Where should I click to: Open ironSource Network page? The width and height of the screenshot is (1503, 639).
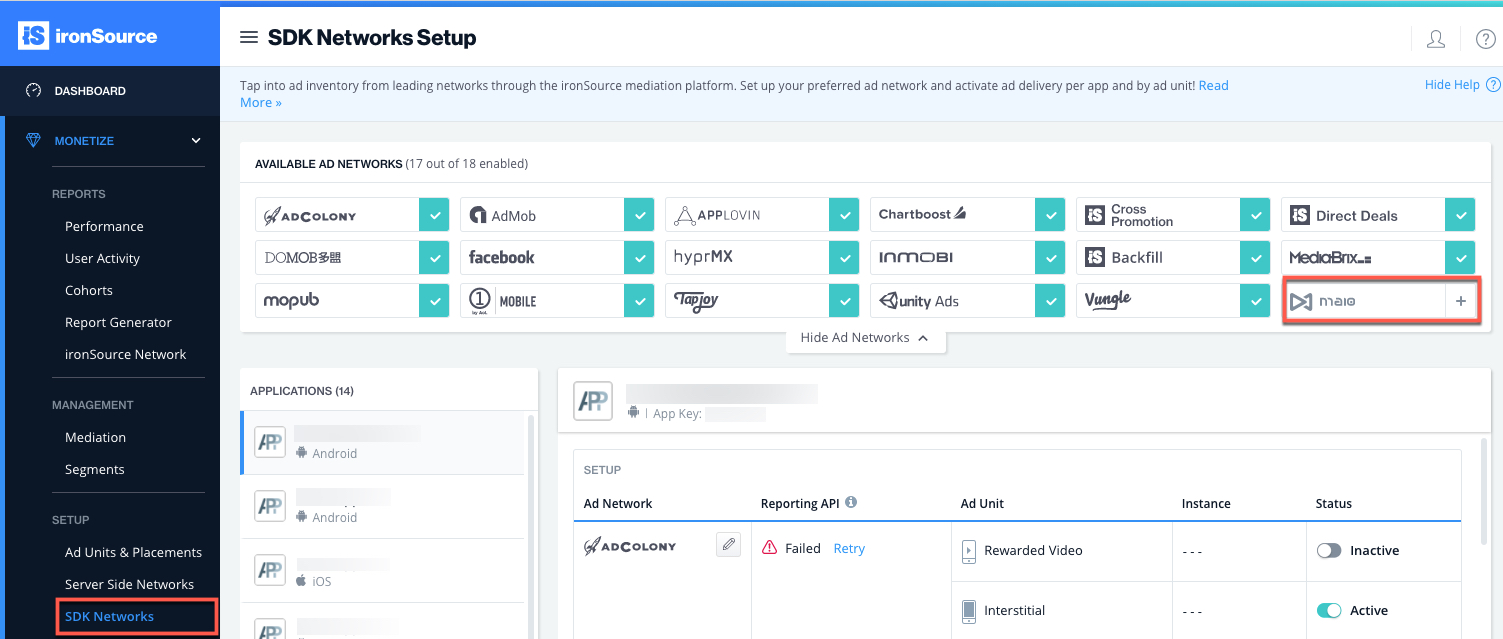pyautogui.click(x=125, y=354)
